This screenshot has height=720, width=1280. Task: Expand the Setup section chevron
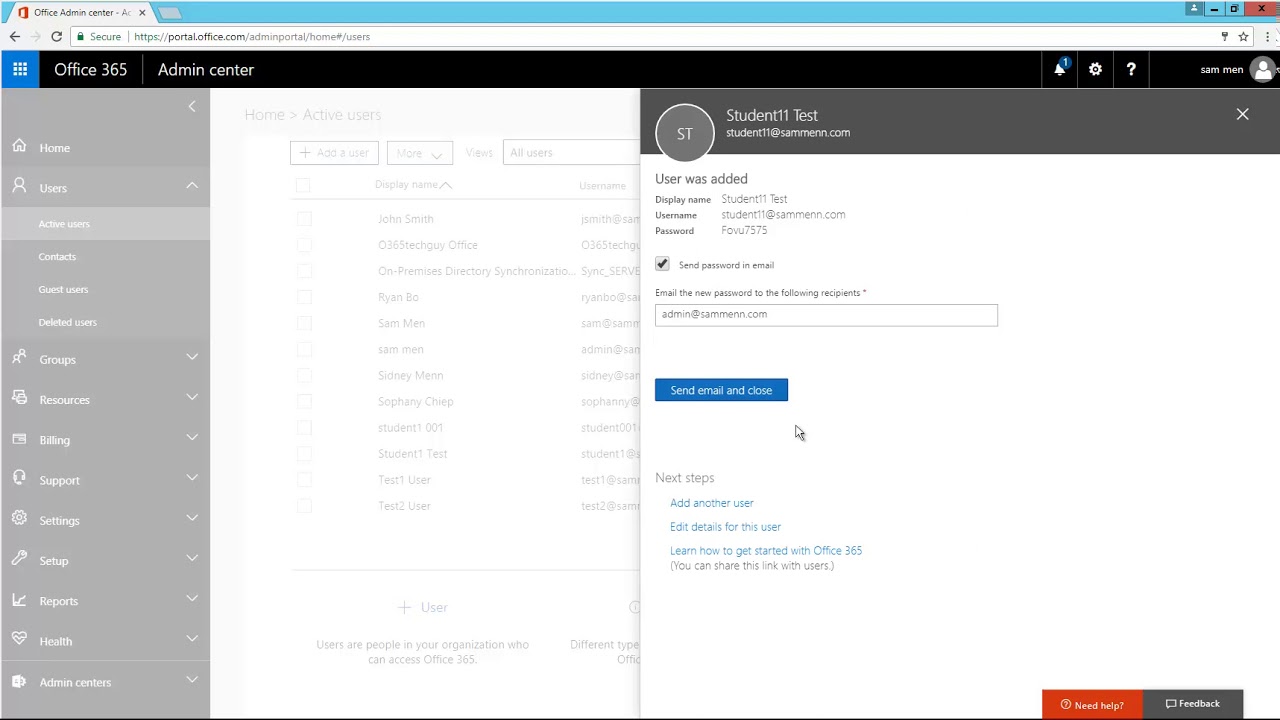coord(192,559)
